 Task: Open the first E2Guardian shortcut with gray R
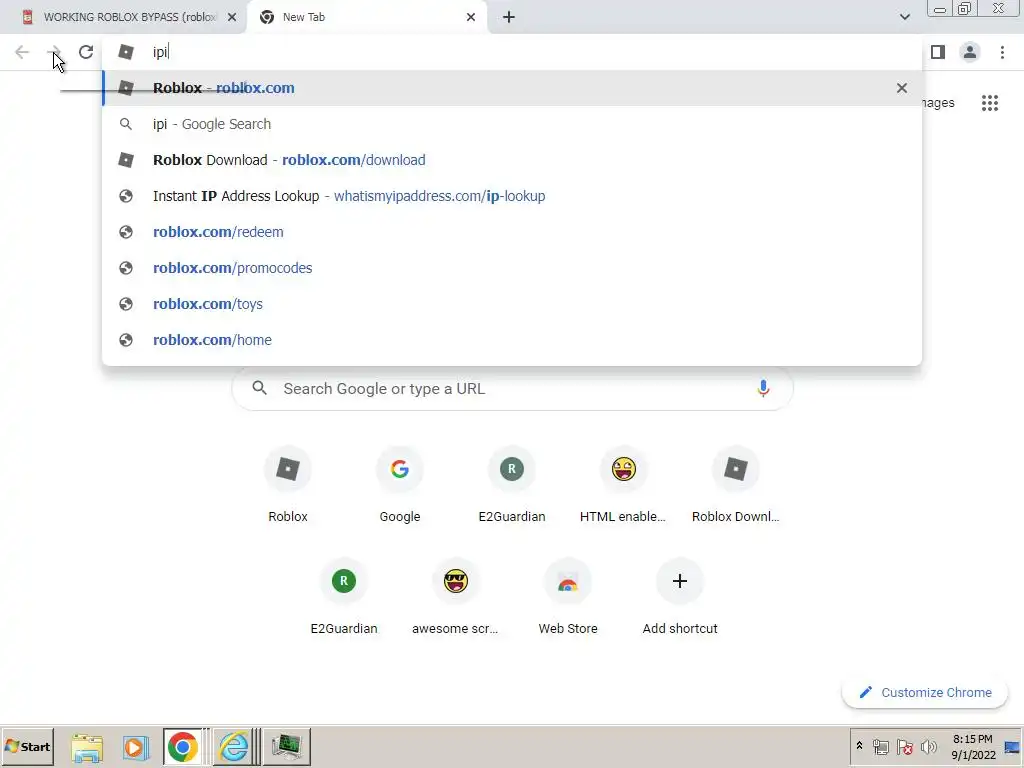point(512,487)
